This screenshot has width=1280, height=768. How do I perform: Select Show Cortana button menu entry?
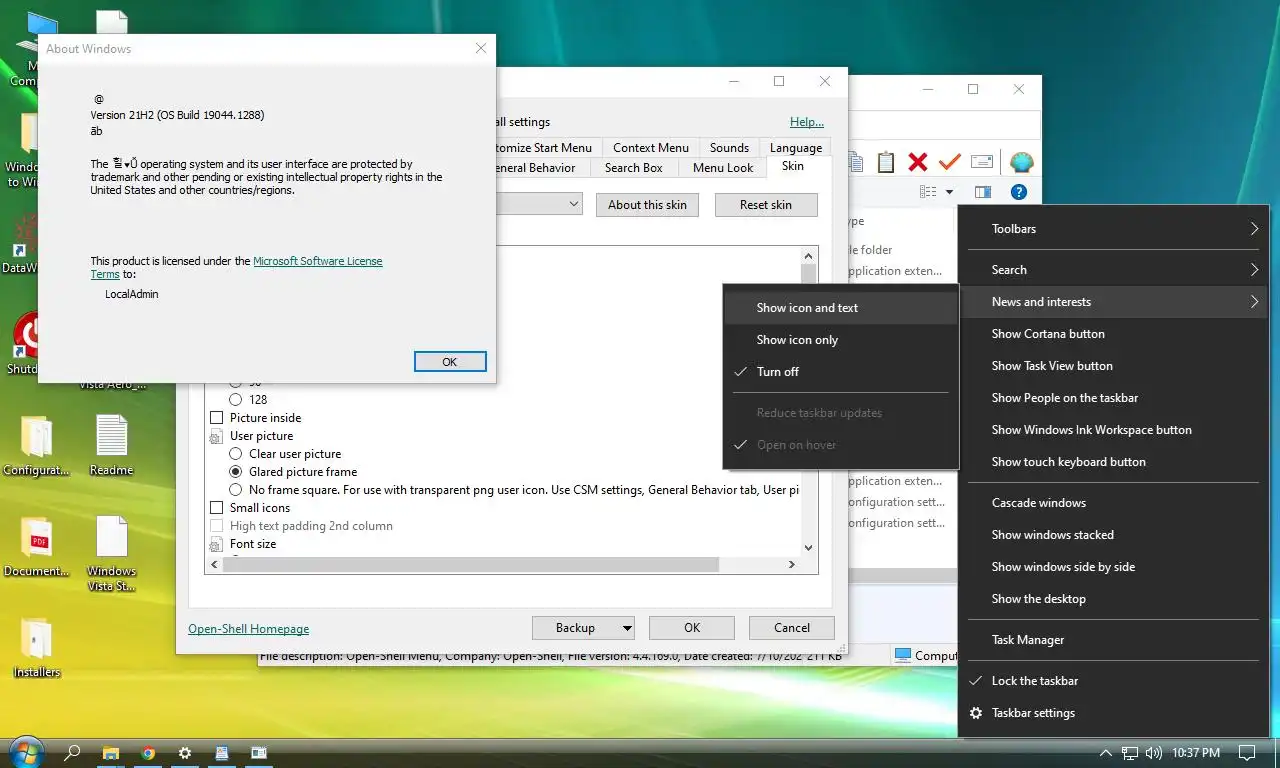coord(1113,334)
